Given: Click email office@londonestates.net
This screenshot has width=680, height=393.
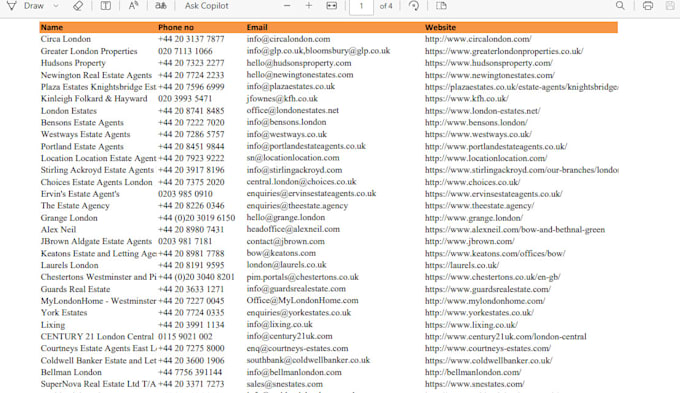Looking at the screenshot, I should 293,110.
